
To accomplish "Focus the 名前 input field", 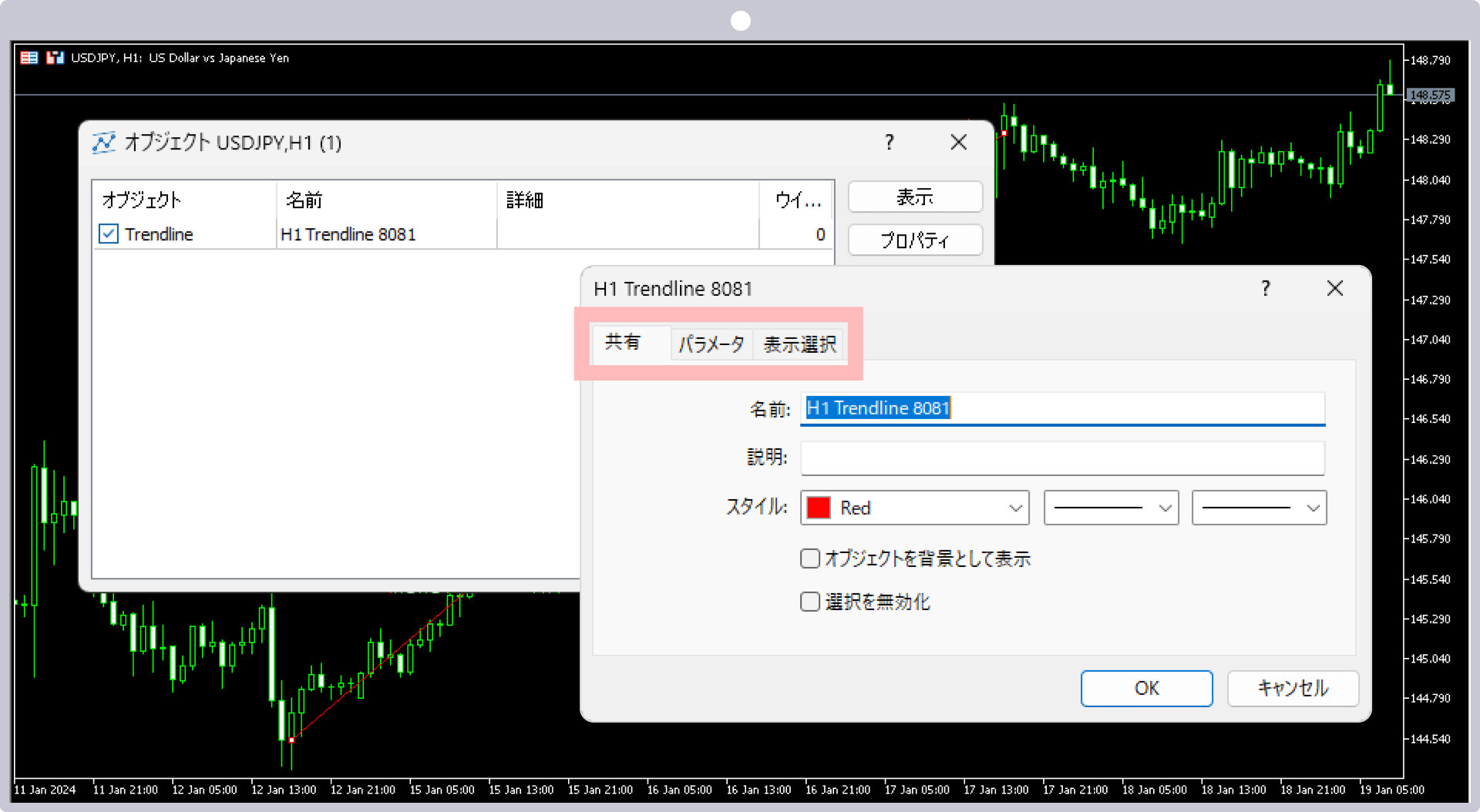I will pyautogui.click(x=1062, y=408).
